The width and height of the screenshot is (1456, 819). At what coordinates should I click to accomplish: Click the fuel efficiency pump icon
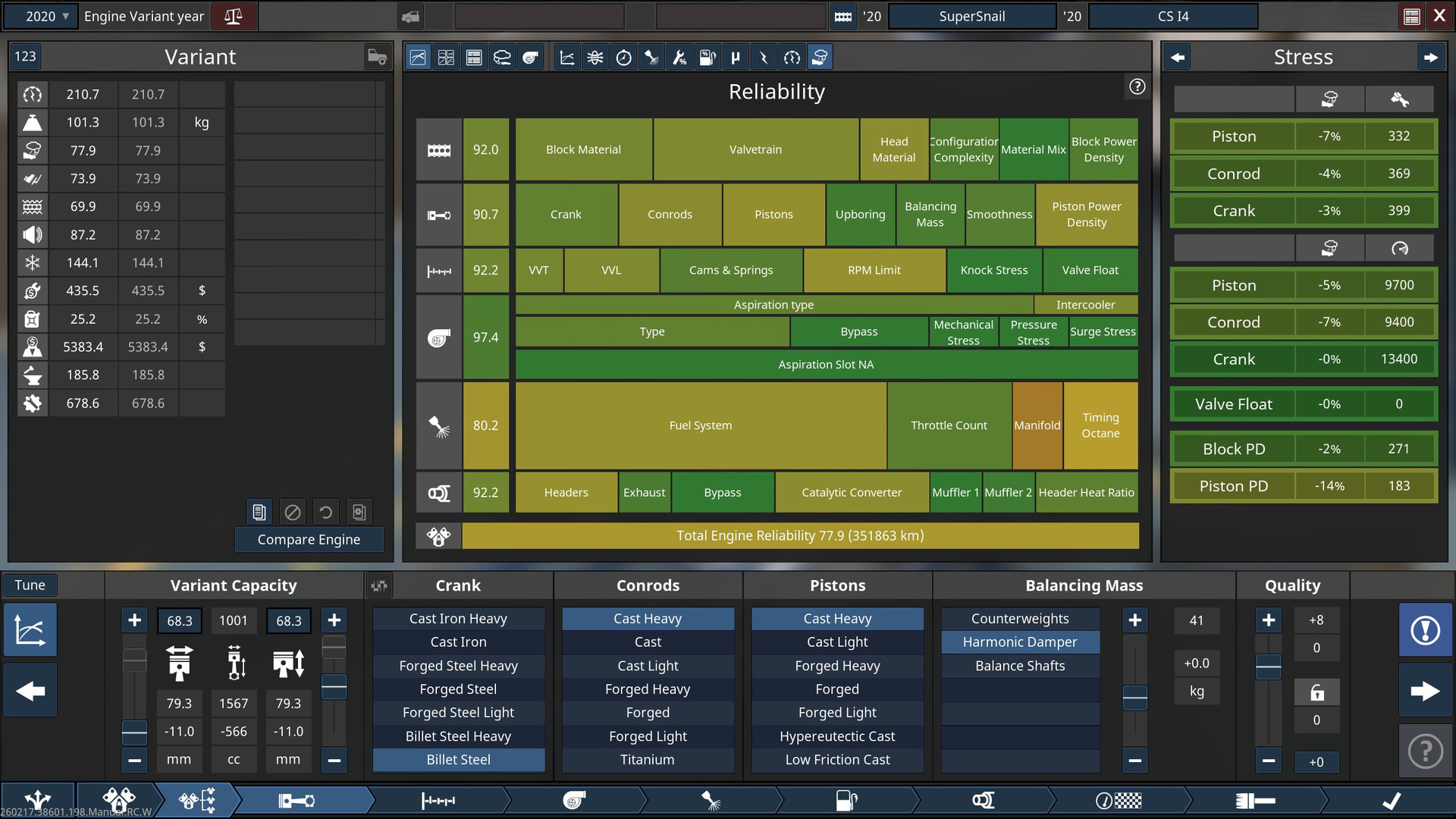tap(707, 58)
